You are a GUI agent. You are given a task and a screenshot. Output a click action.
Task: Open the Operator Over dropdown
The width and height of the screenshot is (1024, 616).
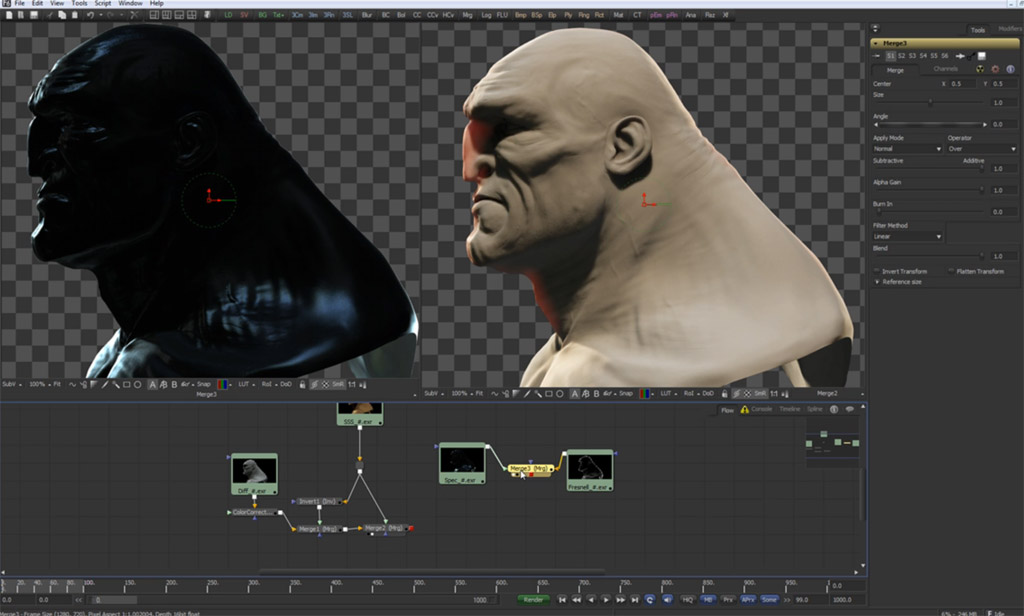click(982, 149)
